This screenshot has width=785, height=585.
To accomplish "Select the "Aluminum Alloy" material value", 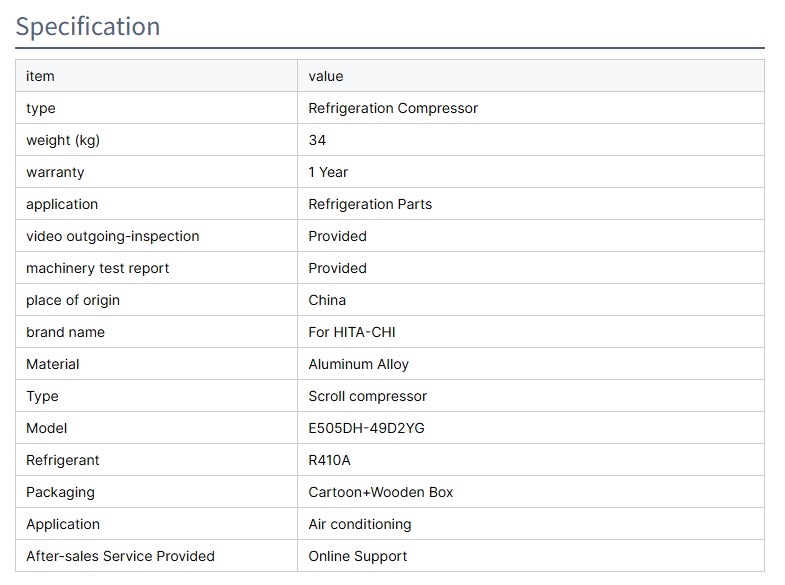I will click(x=358, y=364).
